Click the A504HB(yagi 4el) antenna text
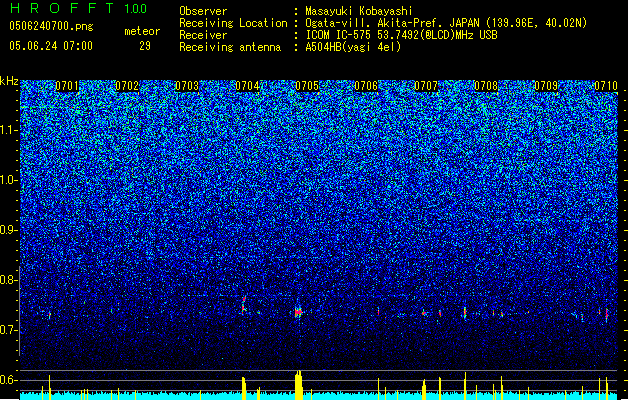The width and height of the screenshot is (629, 400). 353,47
